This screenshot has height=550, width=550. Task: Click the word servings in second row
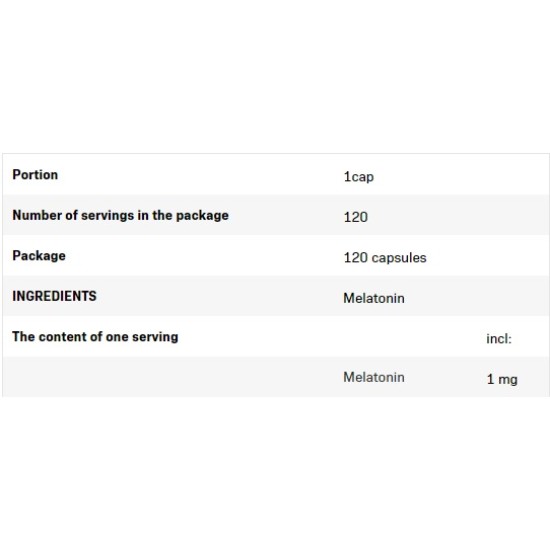tap(108, 216)
